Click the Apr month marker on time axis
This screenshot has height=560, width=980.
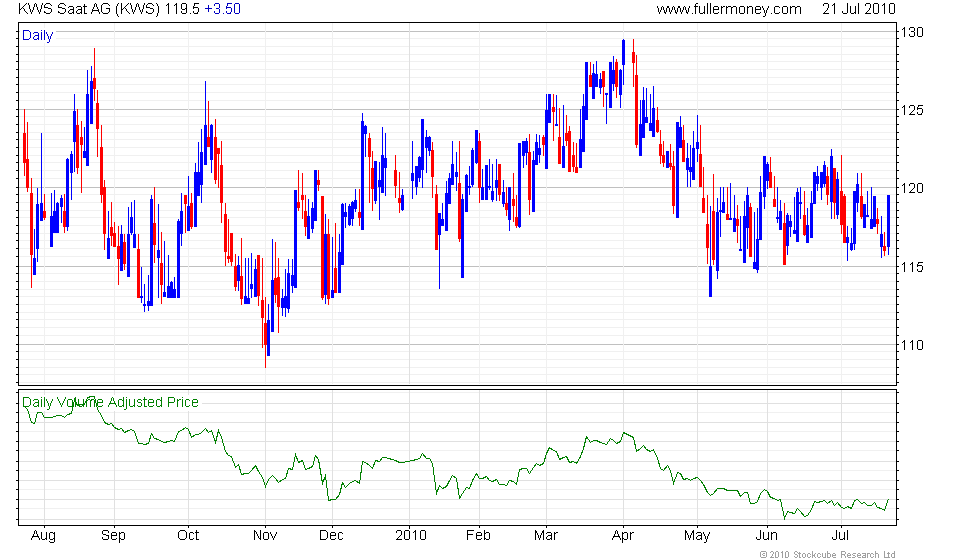[624, 536]
